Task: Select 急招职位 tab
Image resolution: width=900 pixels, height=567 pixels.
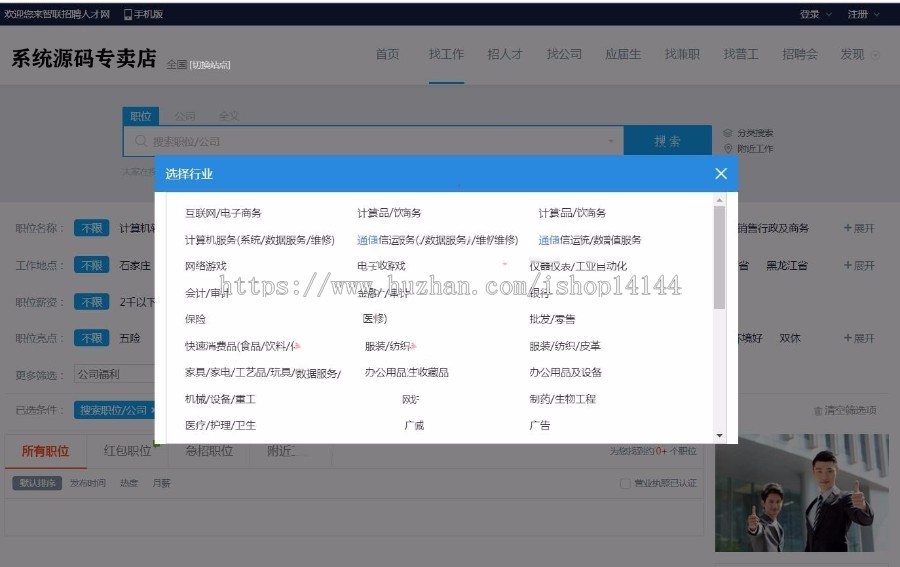Action: pos(209,451)
